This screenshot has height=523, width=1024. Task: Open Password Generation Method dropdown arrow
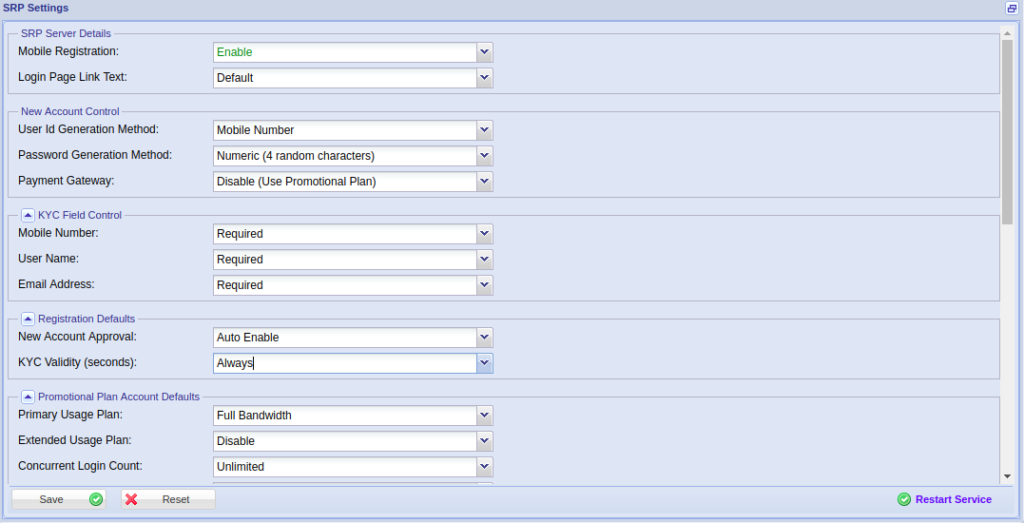(x=484, y=156)
